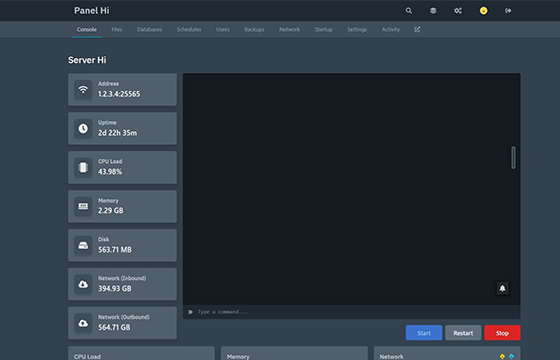Click the Network graph panel title
The image size is (560, 360).
[391, 356]
